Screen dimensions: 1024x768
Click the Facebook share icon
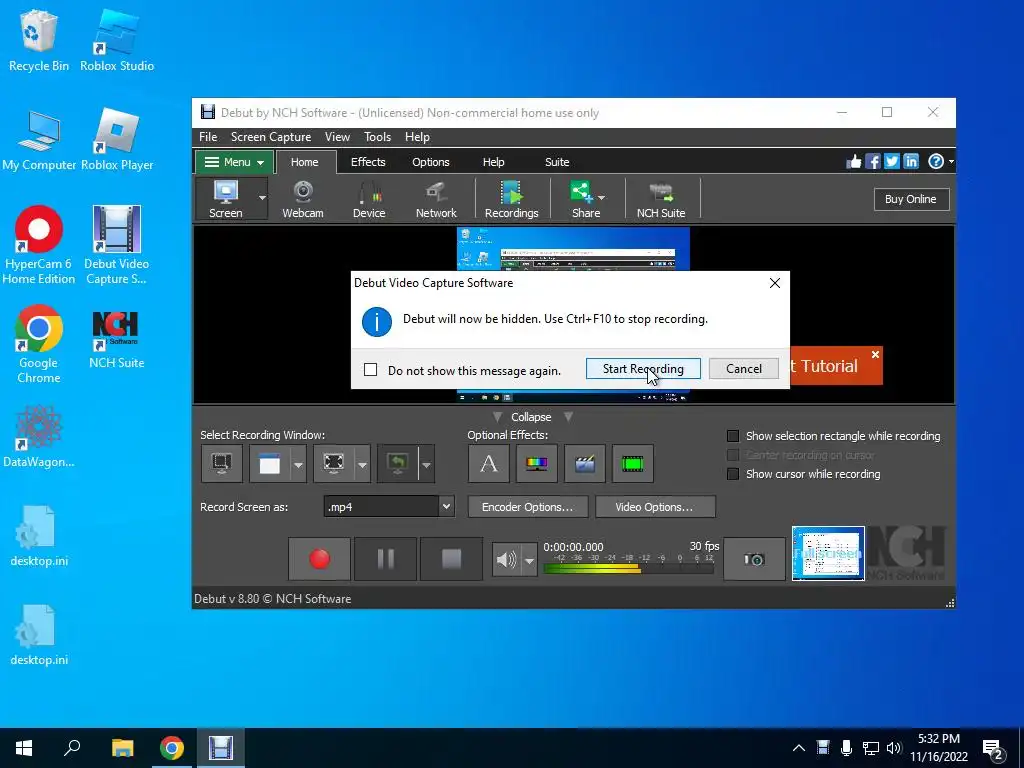tap(873, 161)
